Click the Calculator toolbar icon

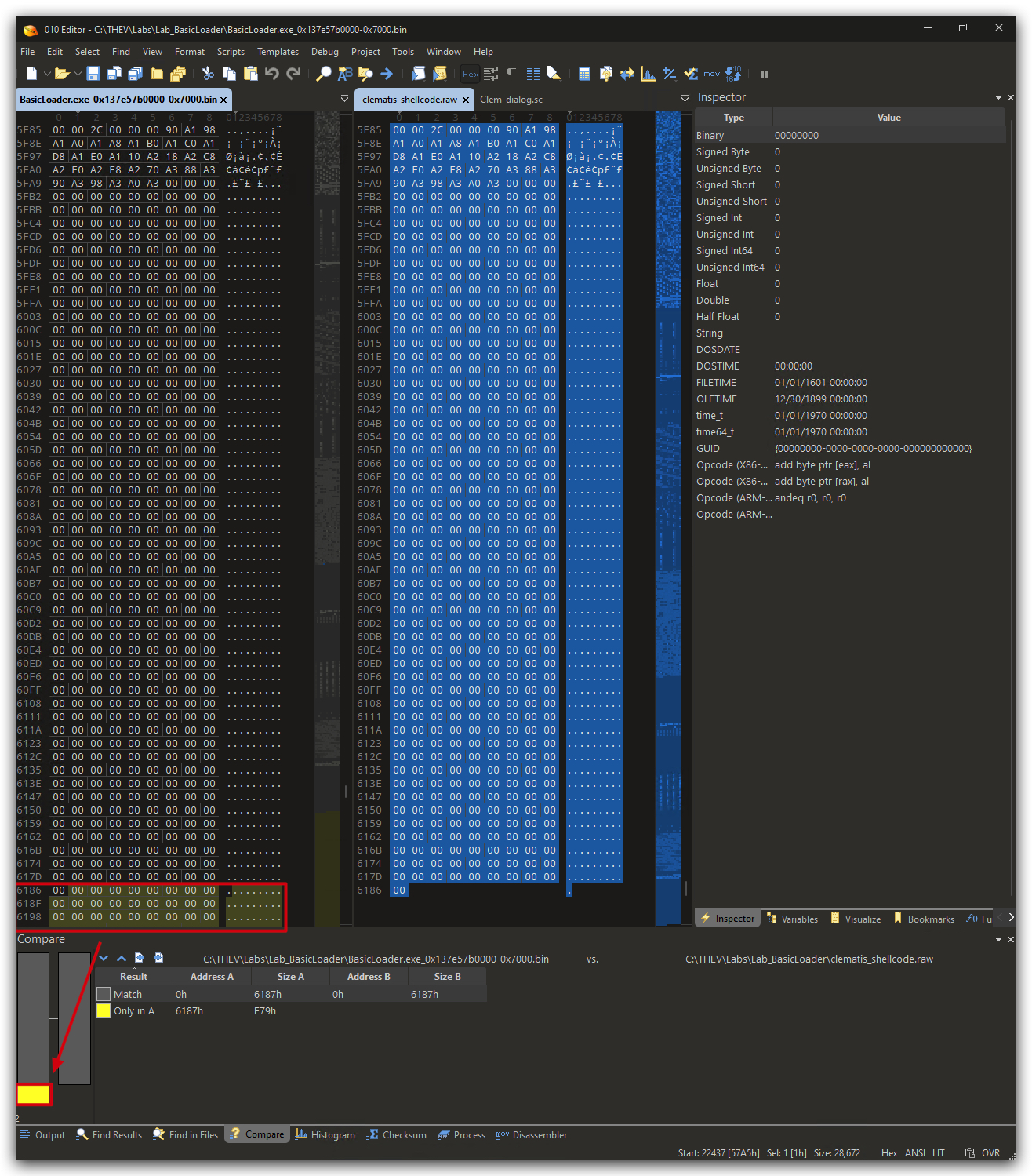pyautogui.click(x=584, y=74)
